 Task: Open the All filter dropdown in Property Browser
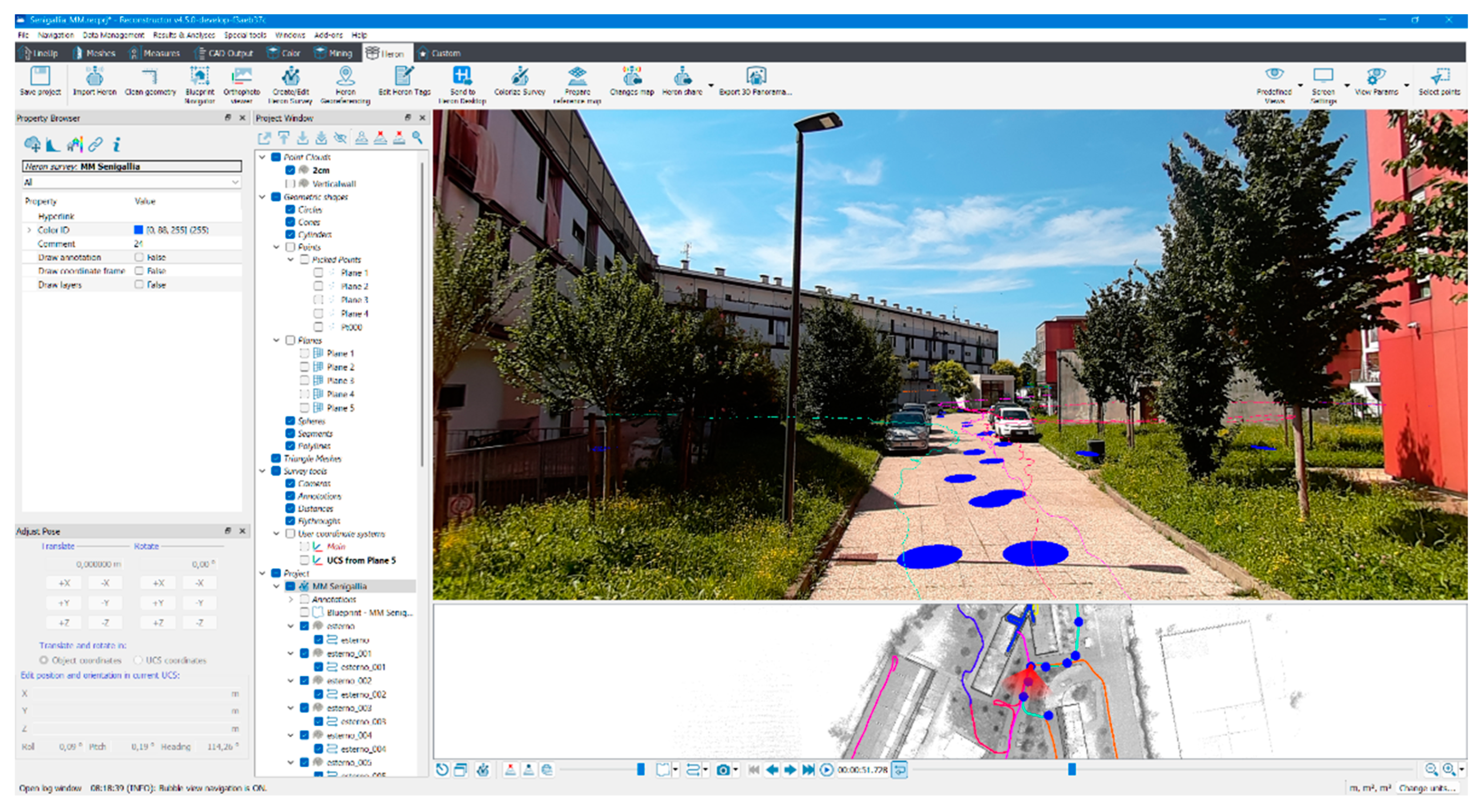tap(131, 182)
